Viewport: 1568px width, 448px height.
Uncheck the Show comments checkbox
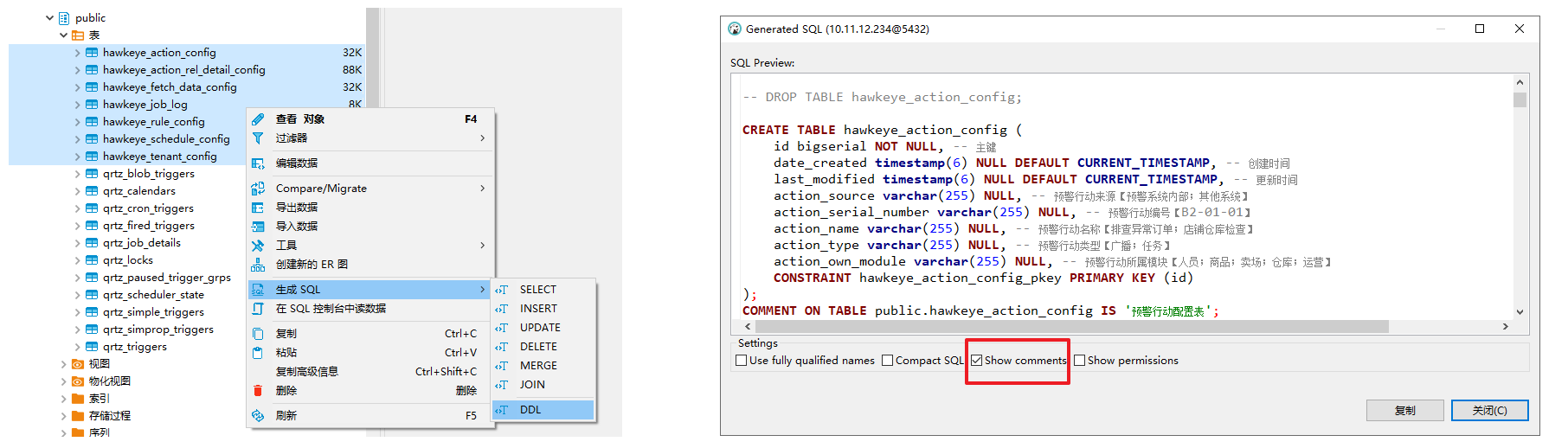[x=977, y=361]
